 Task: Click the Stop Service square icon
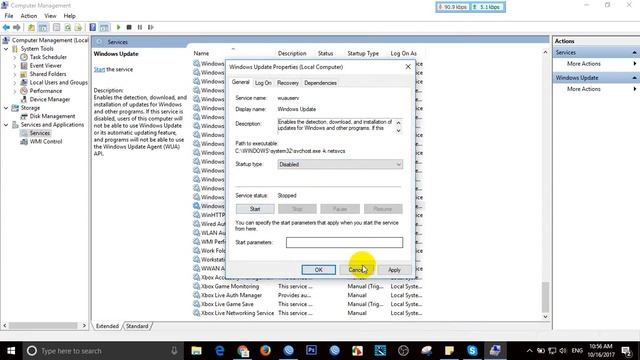pyautogui.click(x=129, y=27)
